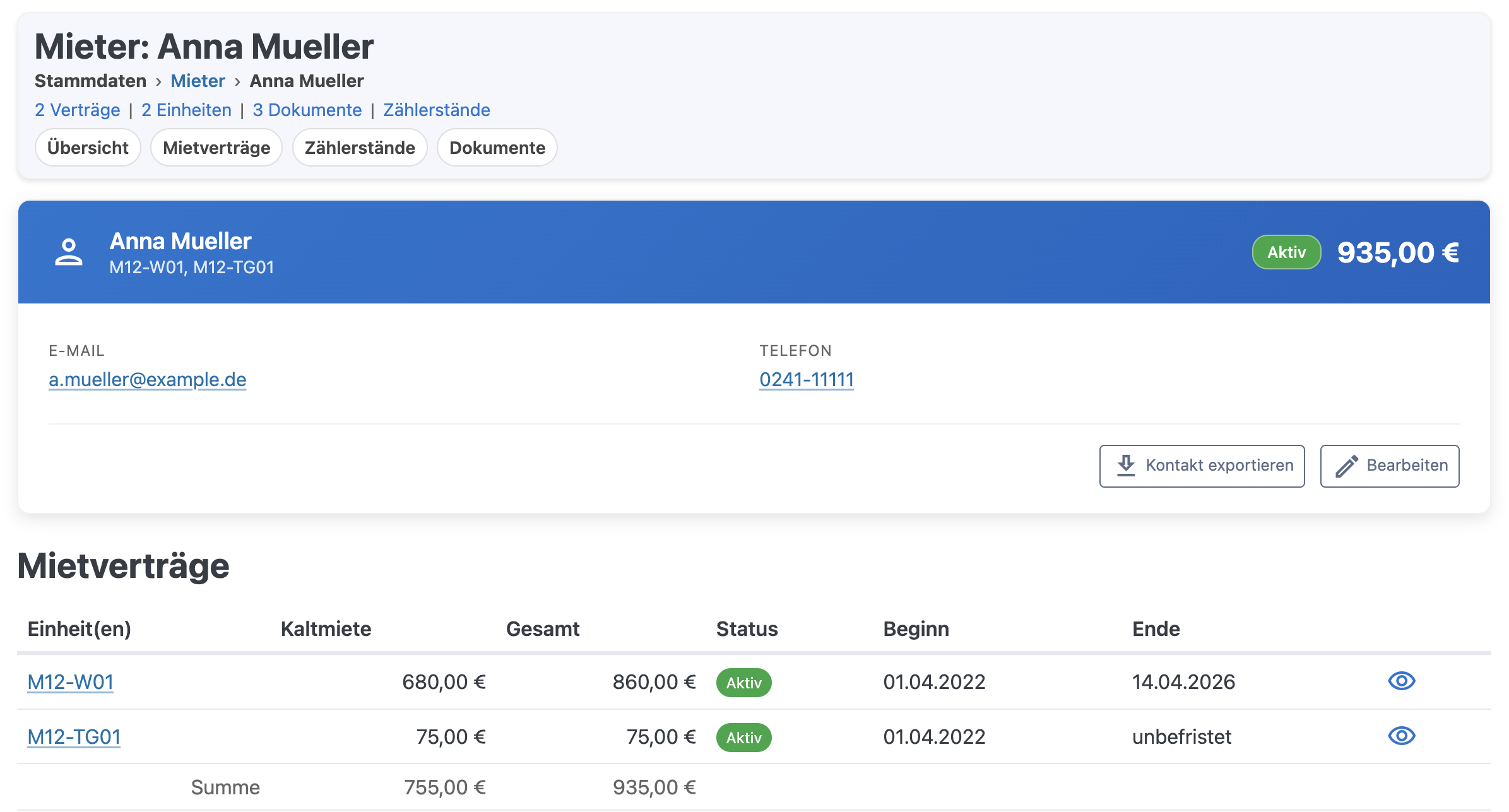Open the 3 Dokumente link

(x=307, y=110)
